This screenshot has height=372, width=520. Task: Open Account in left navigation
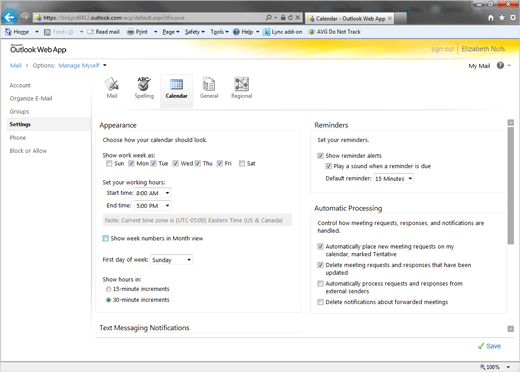click(20, 85)
